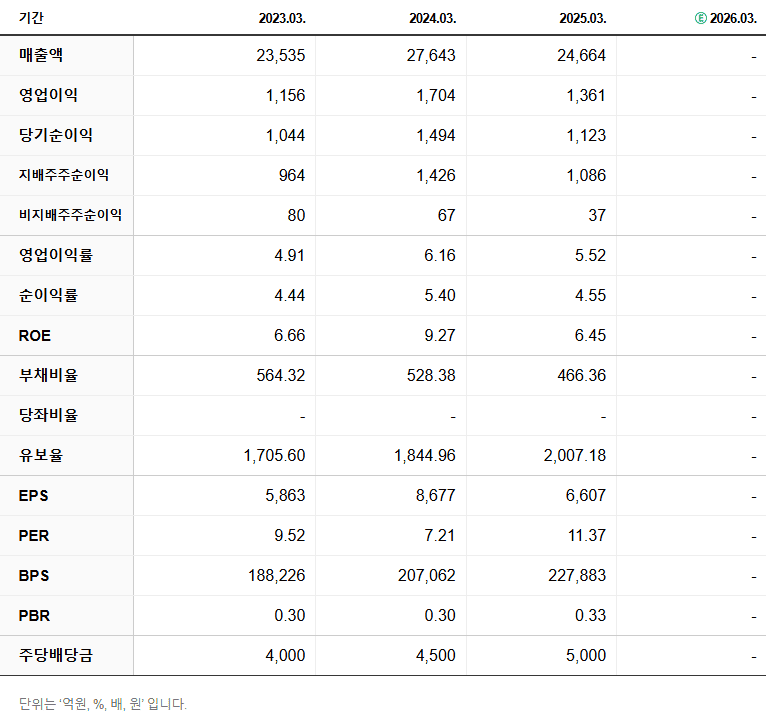This screenshot has height=718, width=766.
Task: Click the 영업이익 value 1,156
Action: (286, 96)
